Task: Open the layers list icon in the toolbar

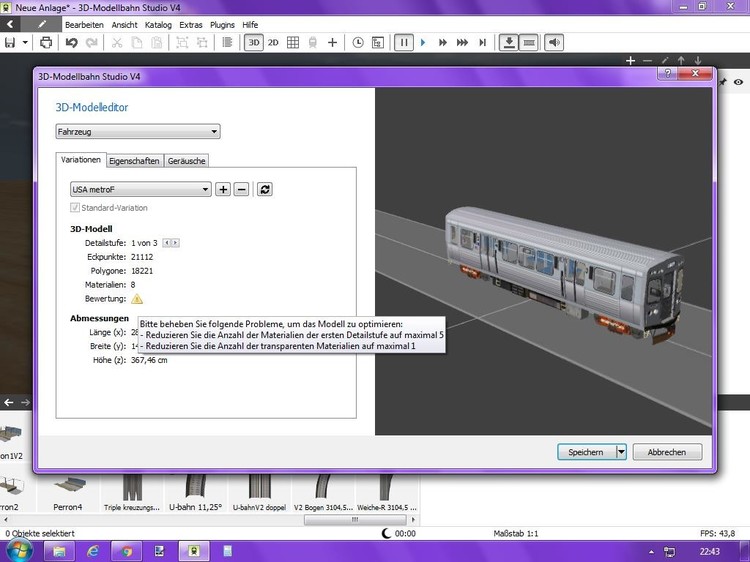Action: pos(227,43)
